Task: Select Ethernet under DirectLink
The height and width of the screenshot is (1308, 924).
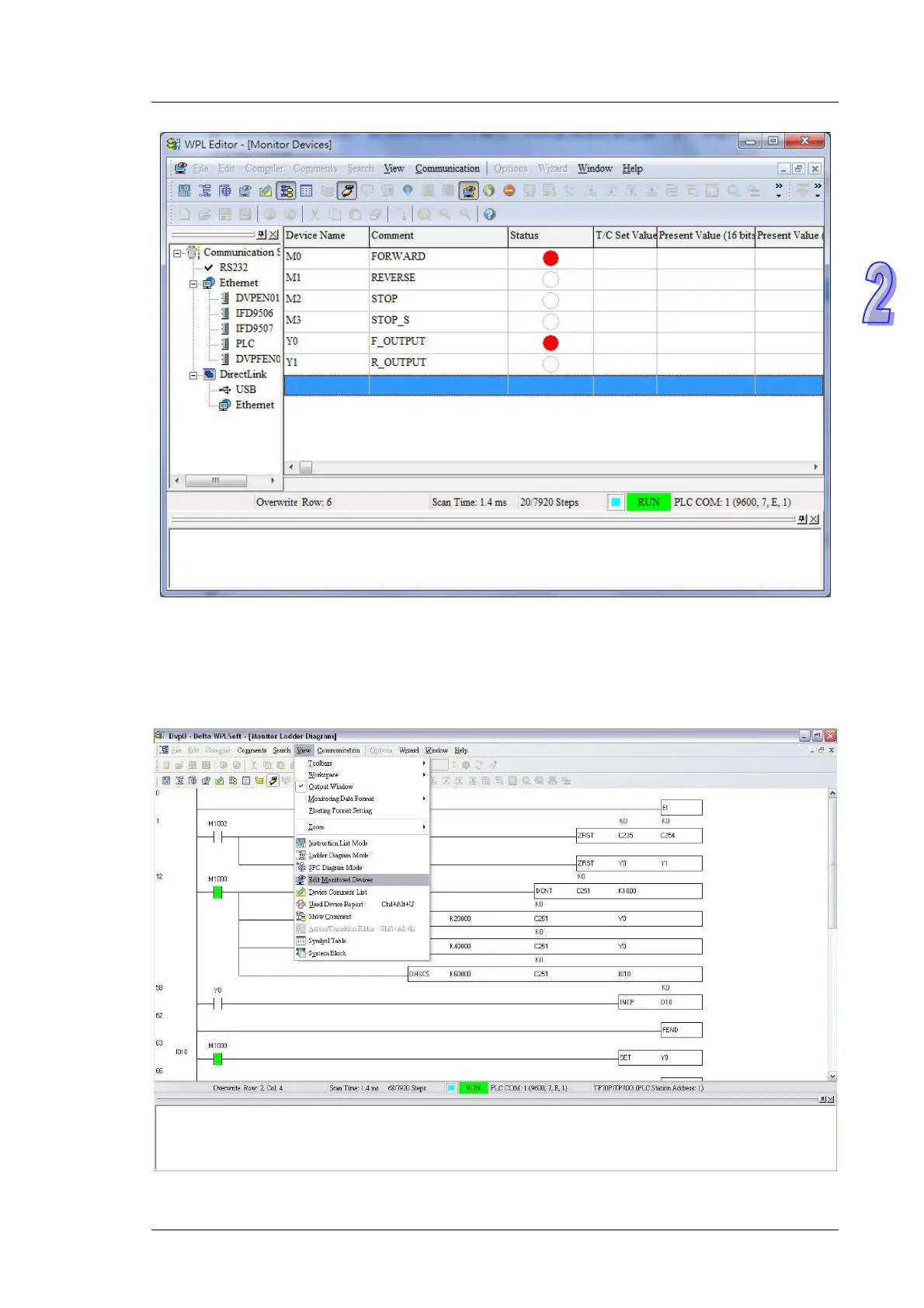Action: (x=255, y=405)
